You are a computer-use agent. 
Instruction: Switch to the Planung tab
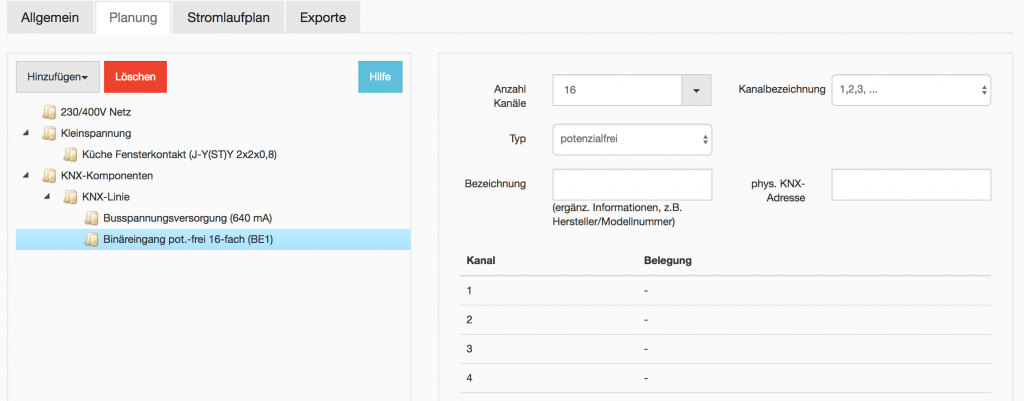point(133,18)
